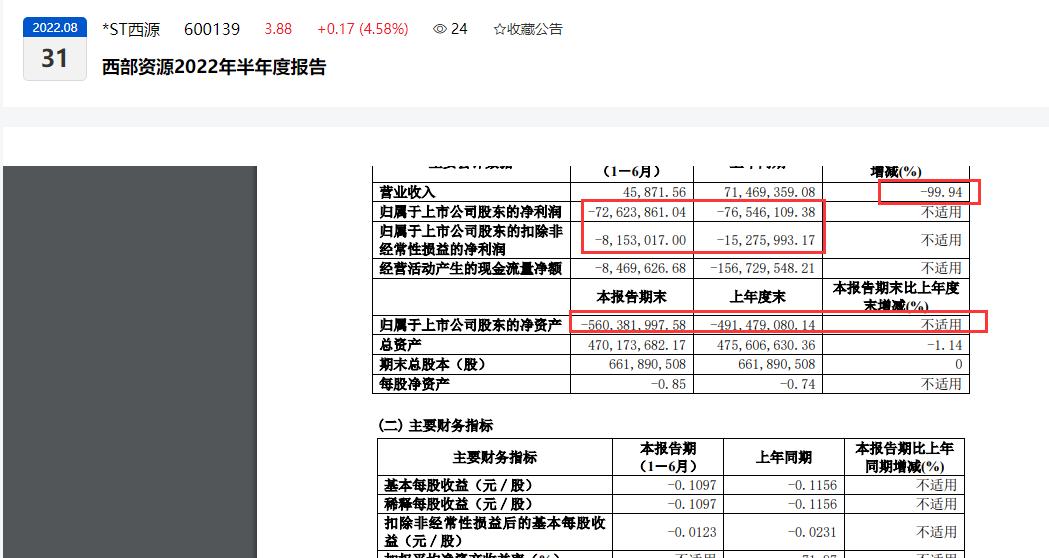Screen dimensions: 1049x558
Task: Click the 本报告期末 column header
Action: pyautogui.click(x=632, y=296)
